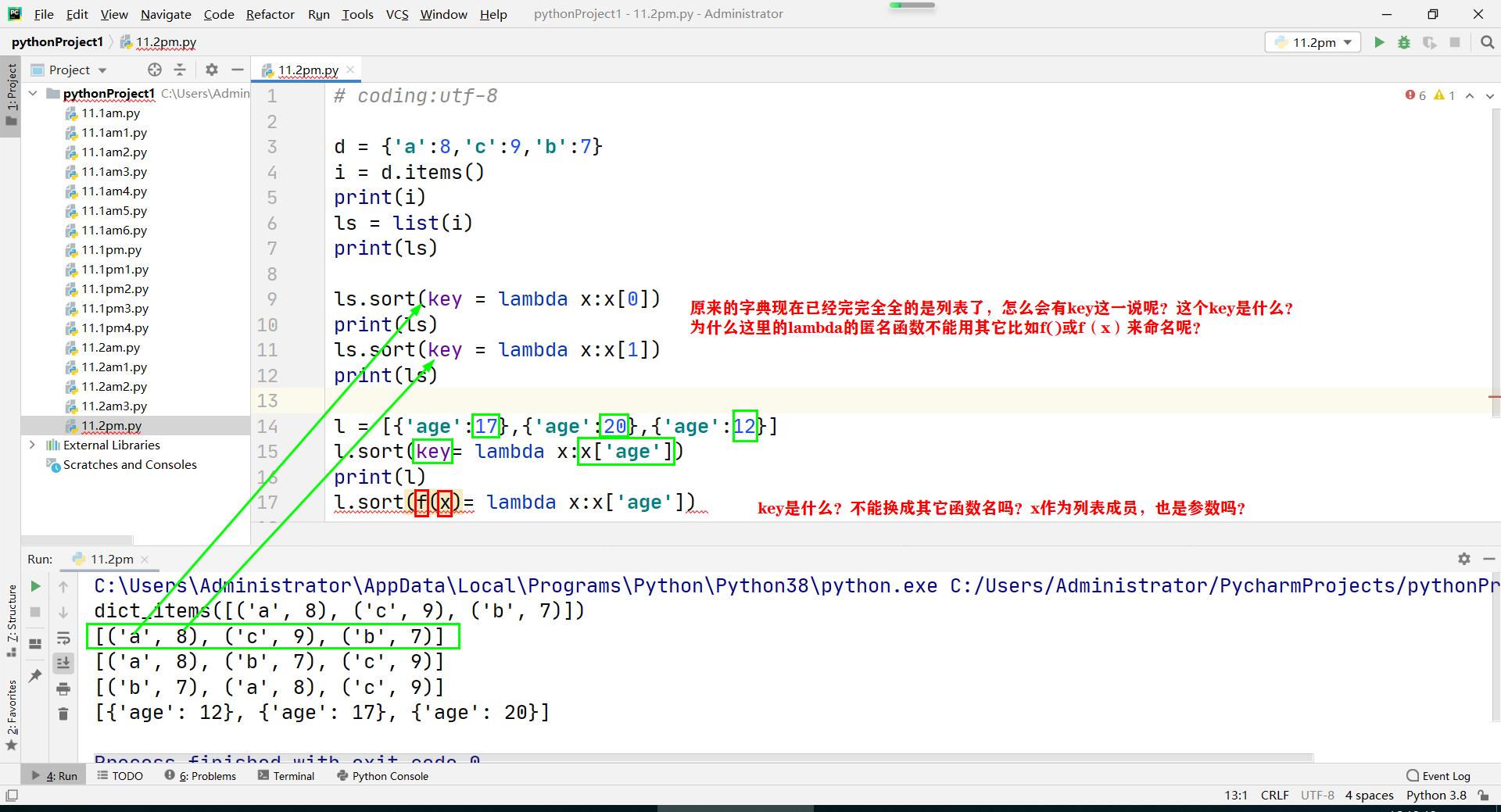Go to next highlighted error arrow
Screen dimensions: 1501x812
[x=1490, y=95]
